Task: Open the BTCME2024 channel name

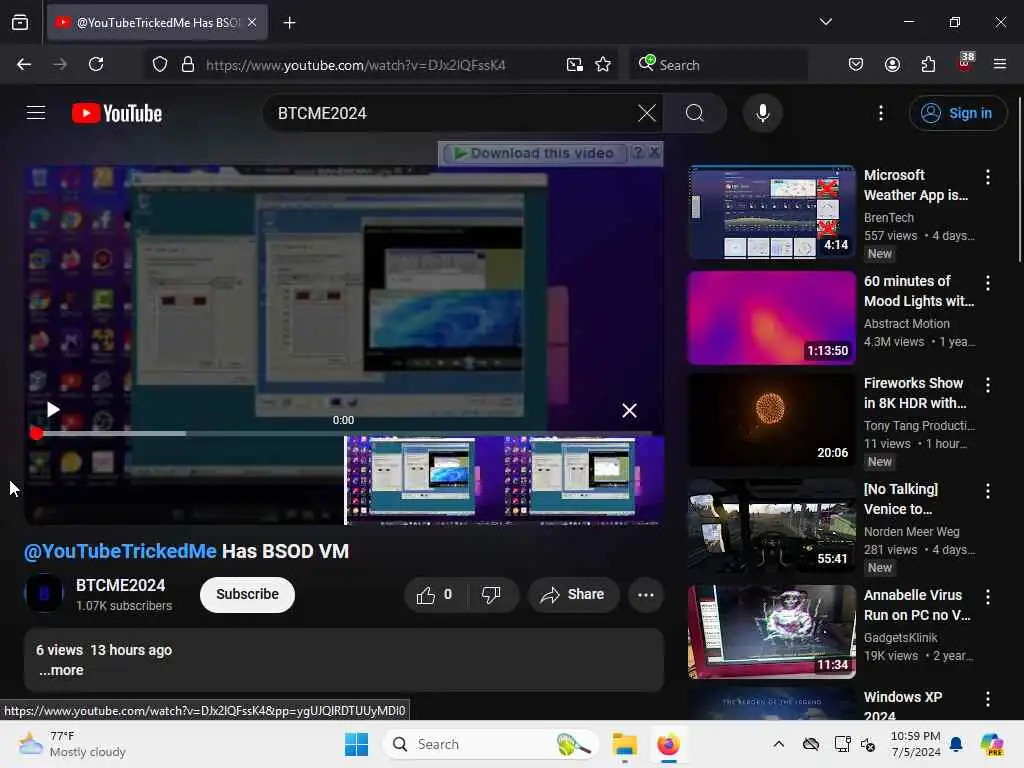Action: (x=121, y=585)
